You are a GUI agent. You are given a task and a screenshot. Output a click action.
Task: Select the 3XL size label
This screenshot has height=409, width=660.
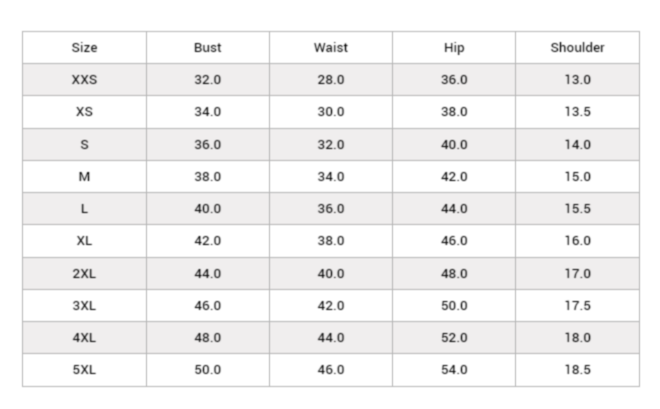point(84,305)
